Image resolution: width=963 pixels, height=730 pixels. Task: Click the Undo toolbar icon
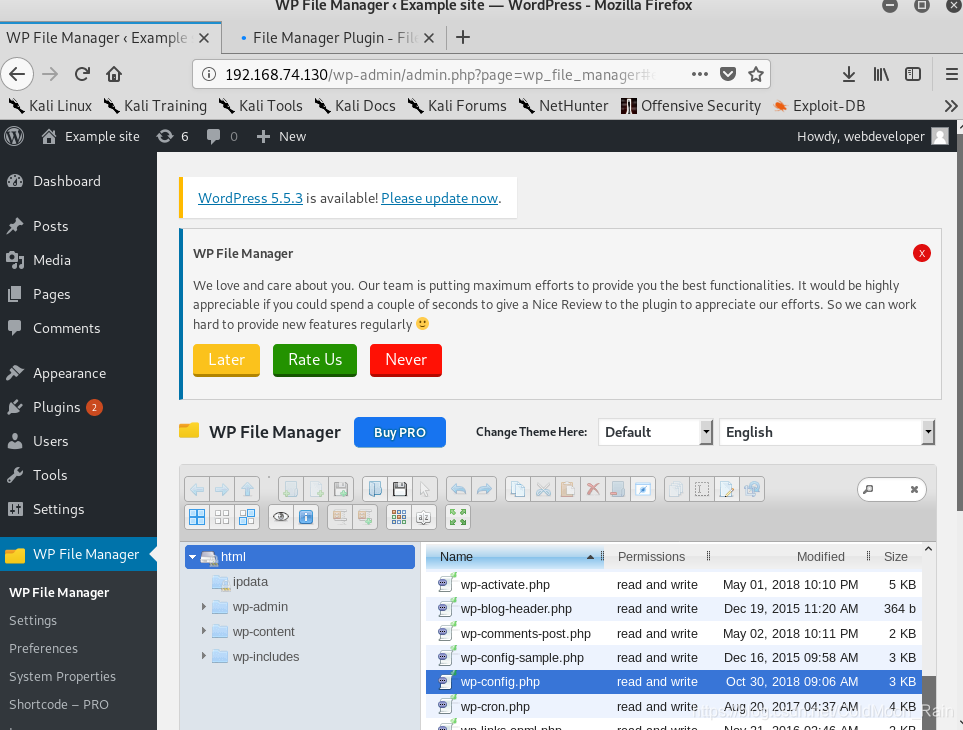(459, 489)
